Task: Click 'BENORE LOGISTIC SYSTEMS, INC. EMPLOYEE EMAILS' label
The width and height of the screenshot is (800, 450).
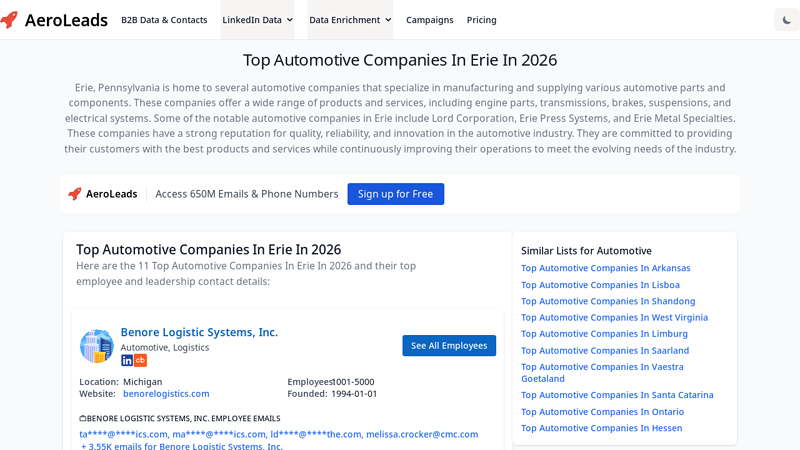Action: click(180, 418)
